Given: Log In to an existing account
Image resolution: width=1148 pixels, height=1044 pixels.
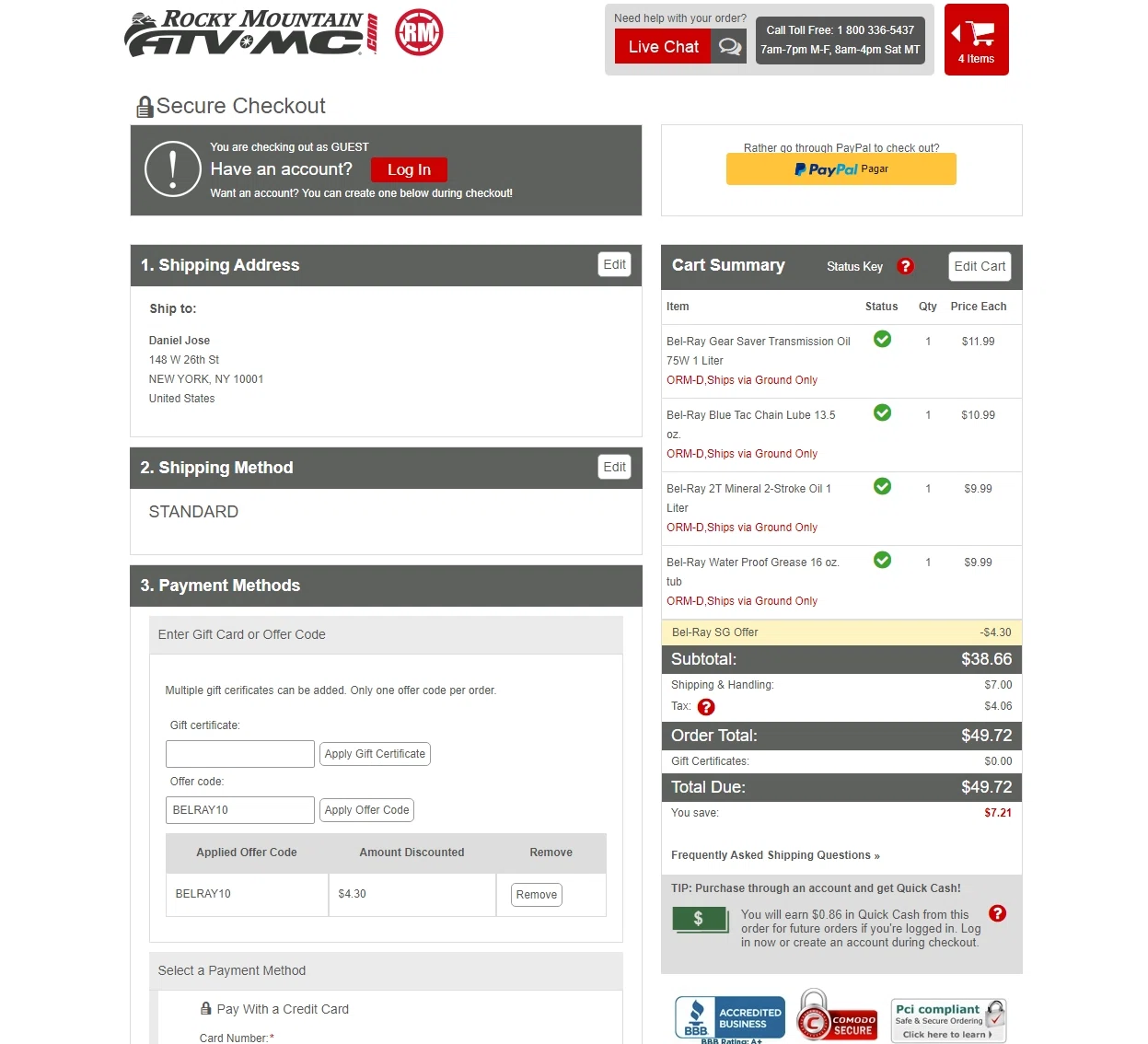Looking at the screenshot, I should click(x=409, y=169).
